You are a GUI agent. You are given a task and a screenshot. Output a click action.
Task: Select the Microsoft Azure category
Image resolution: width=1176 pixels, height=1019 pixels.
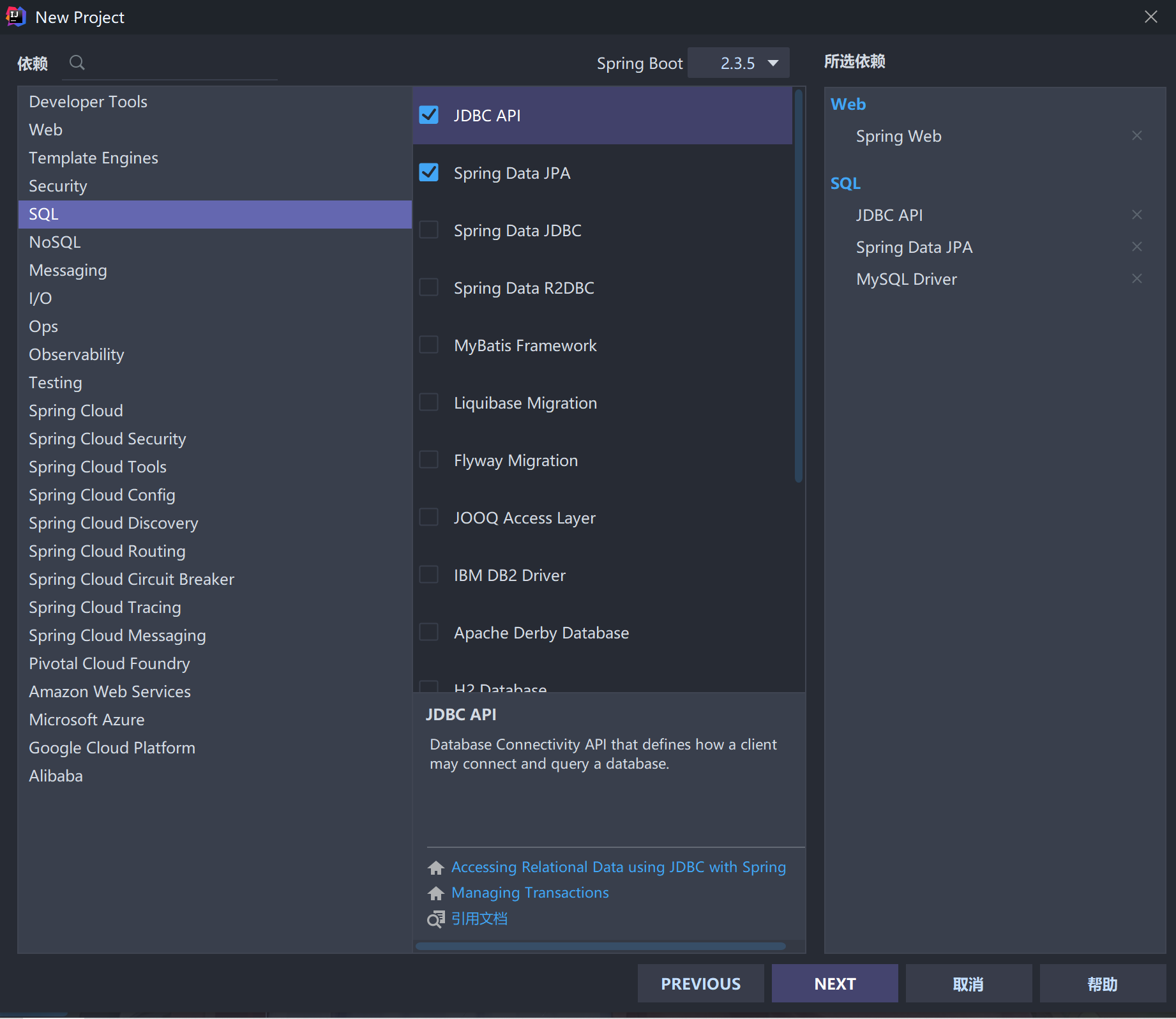pos(215,720)
